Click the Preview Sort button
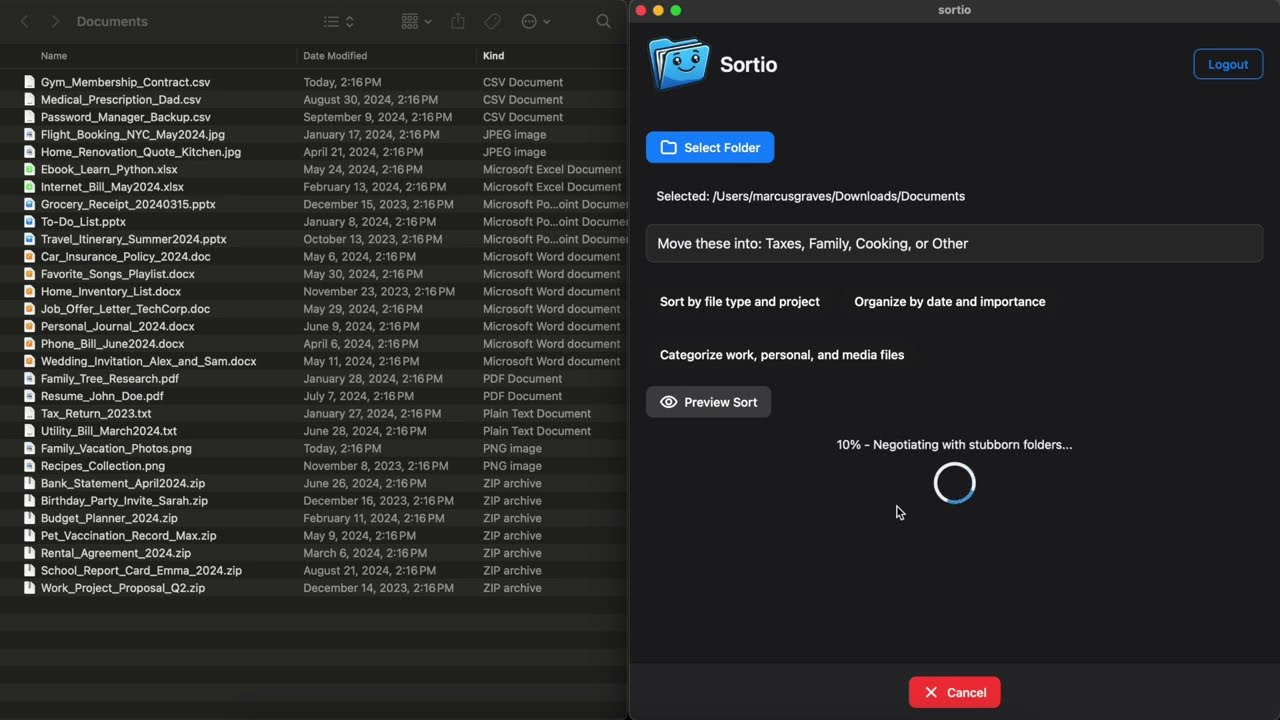Image resolution: width=1280 pixels, height=720 pixels. click(708, 402)
